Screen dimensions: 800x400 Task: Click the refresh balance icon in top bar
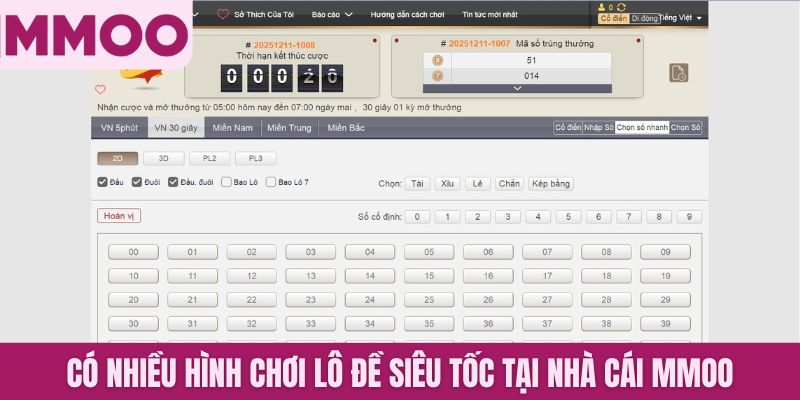pos(621,7)
